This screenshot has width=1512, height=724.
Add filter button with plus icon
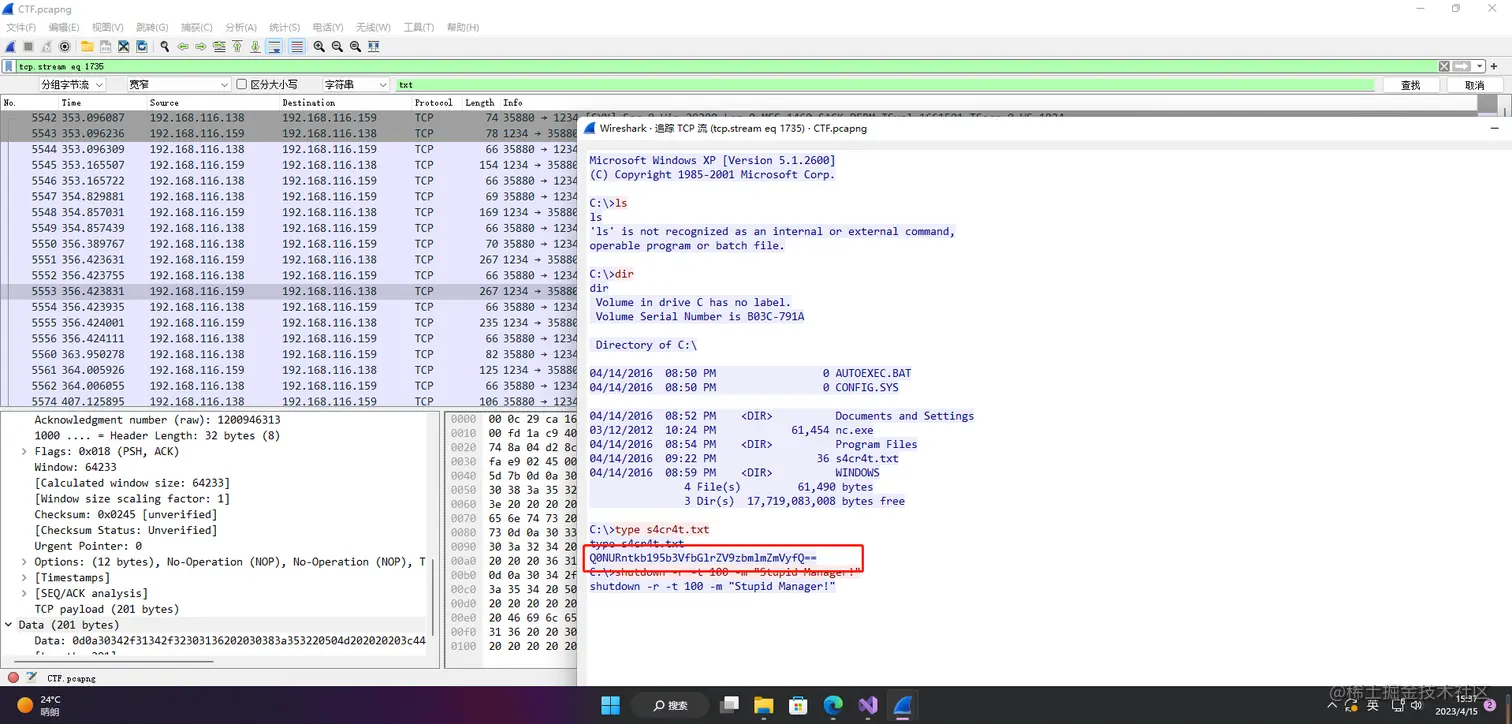[1494, 66]
